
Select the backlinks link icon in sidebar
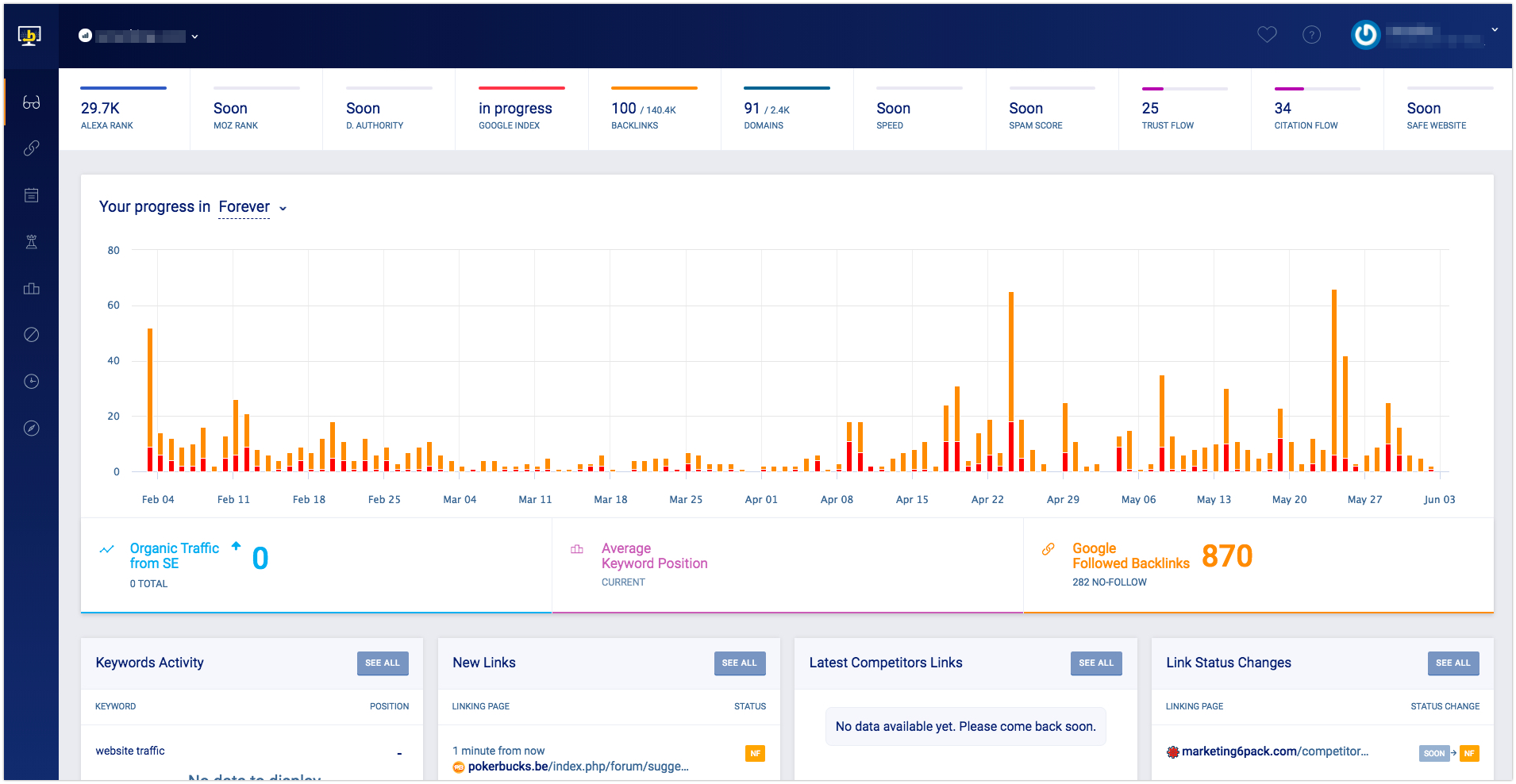[x=31, y=148]
